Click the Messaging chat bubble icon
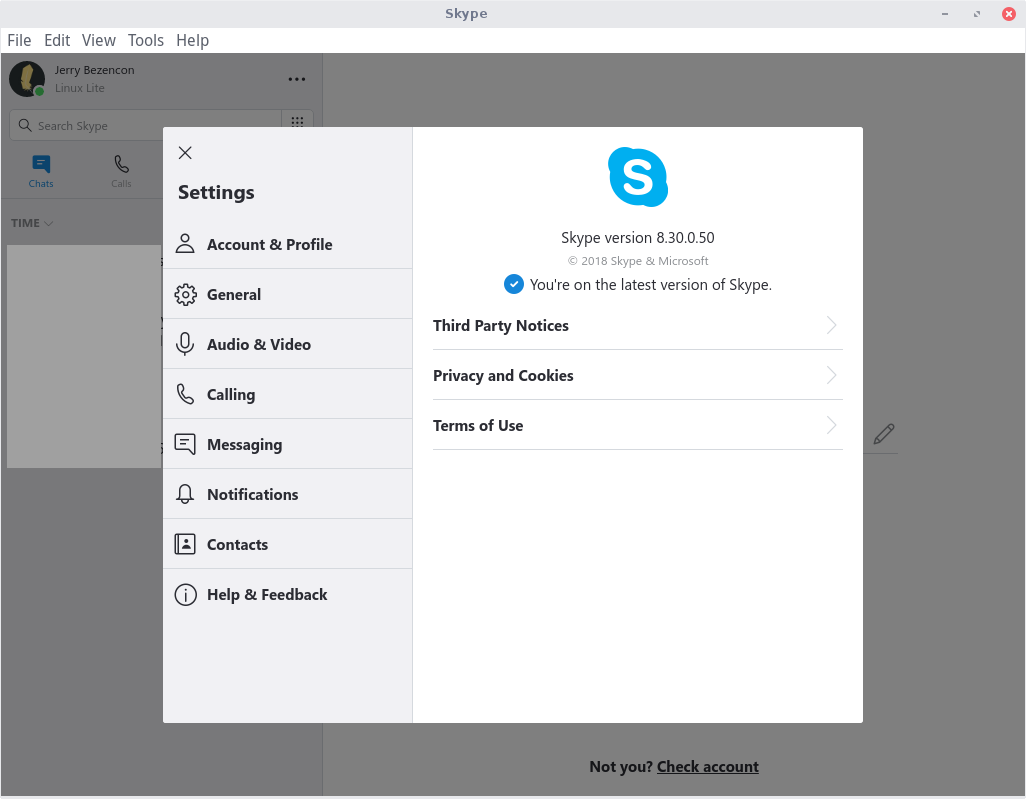 (x=185, y=444)
